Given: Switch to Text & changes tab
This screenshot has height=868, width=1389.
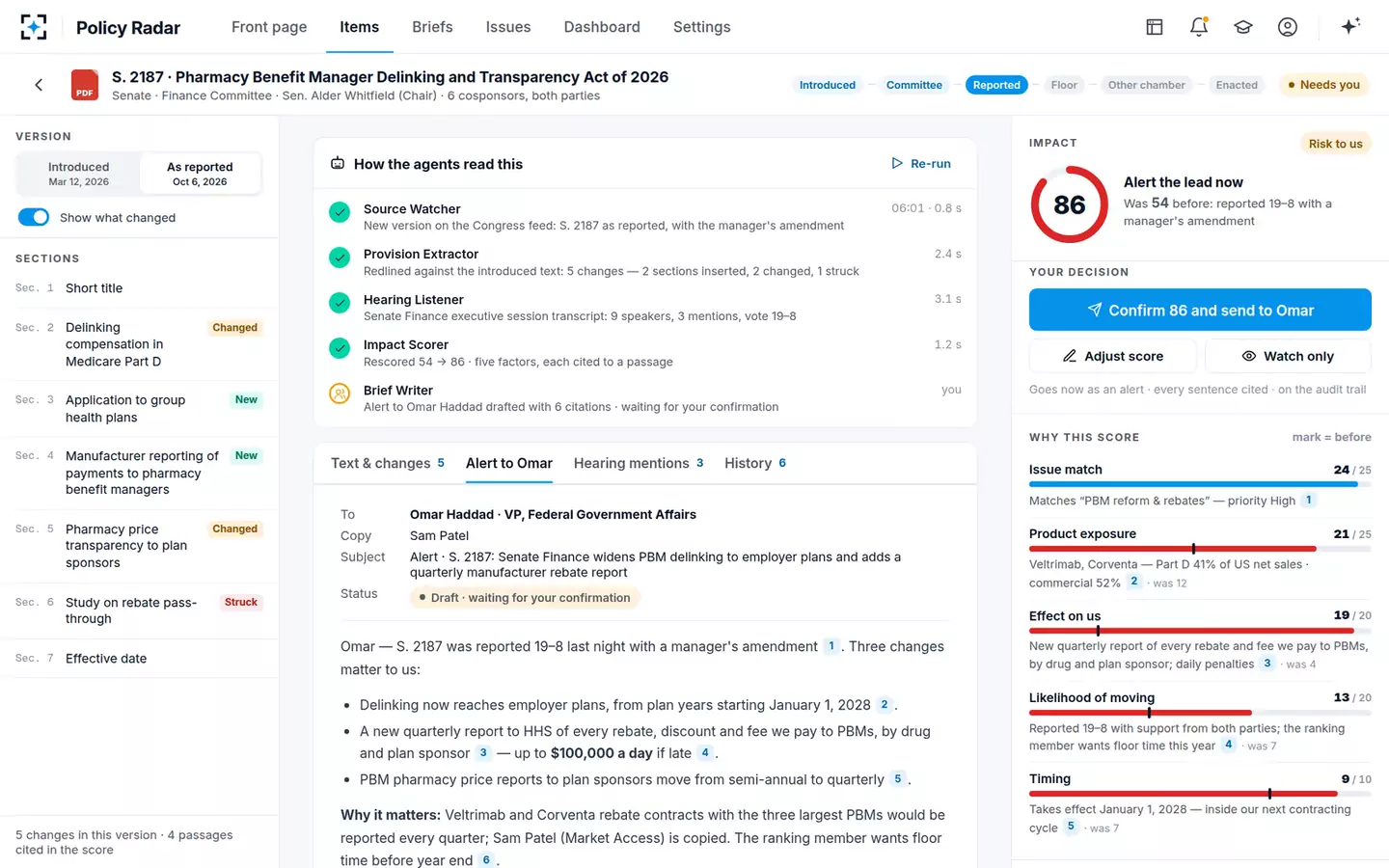Looking at the screenshot, I should coord(388,463).
